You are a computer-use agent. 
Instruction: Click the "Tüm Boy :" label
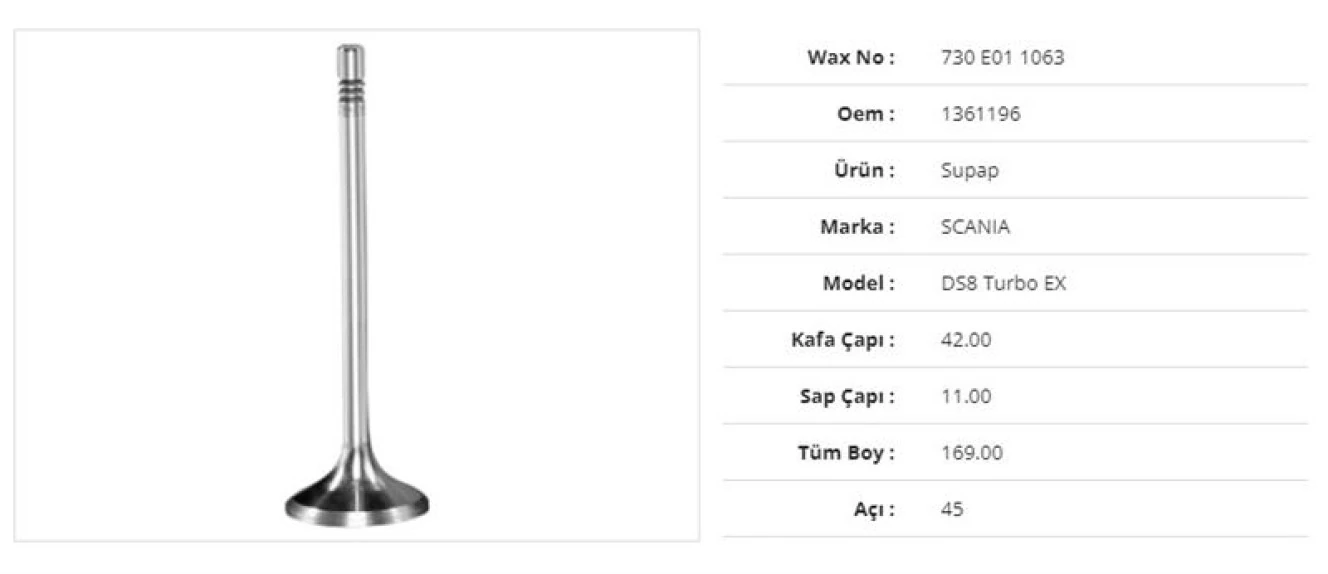pyautogui.click(x=847, y=453)
